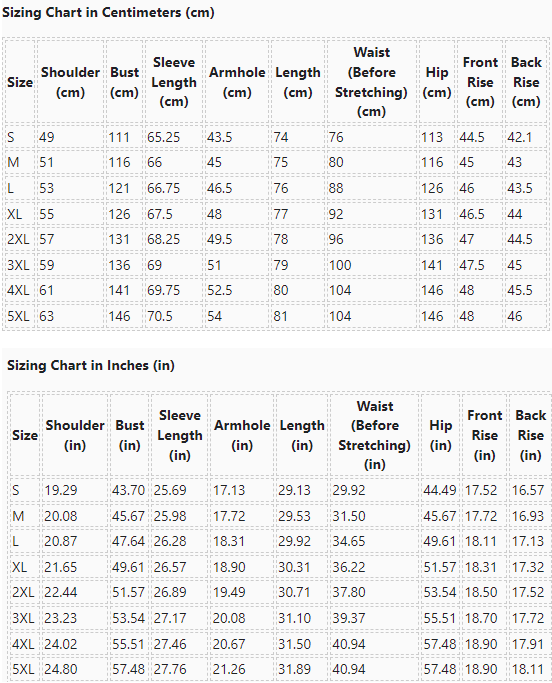The height and width of the screenshot is (683, 552).
Task: Select waist value 34.65 for size L
Action: 349,541
